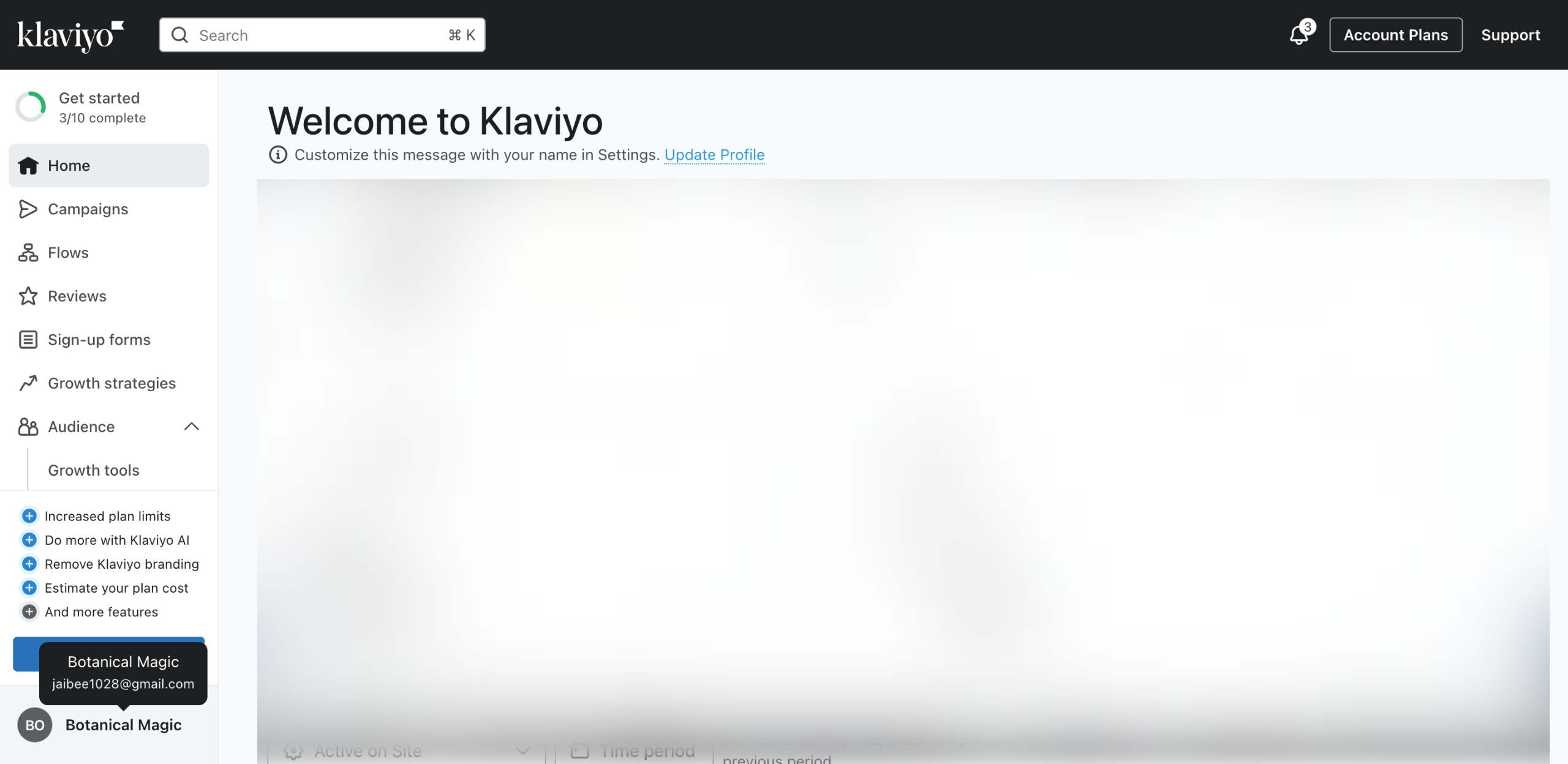Click Get started progress ring
The width and height of the screenshot is (1568, 764).
[x=31, y=107]
